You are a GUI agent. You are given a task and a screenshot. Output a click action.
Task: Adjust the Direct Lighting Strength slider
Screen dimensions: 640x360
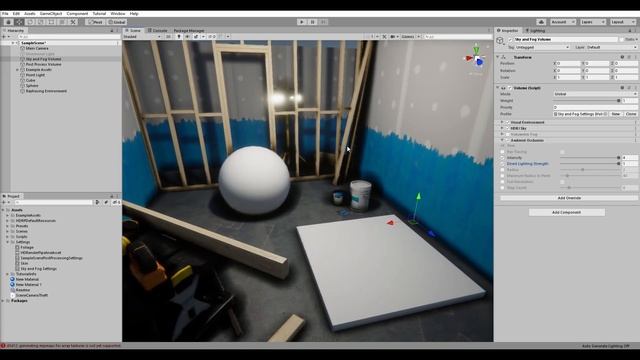tap(590, 164)
